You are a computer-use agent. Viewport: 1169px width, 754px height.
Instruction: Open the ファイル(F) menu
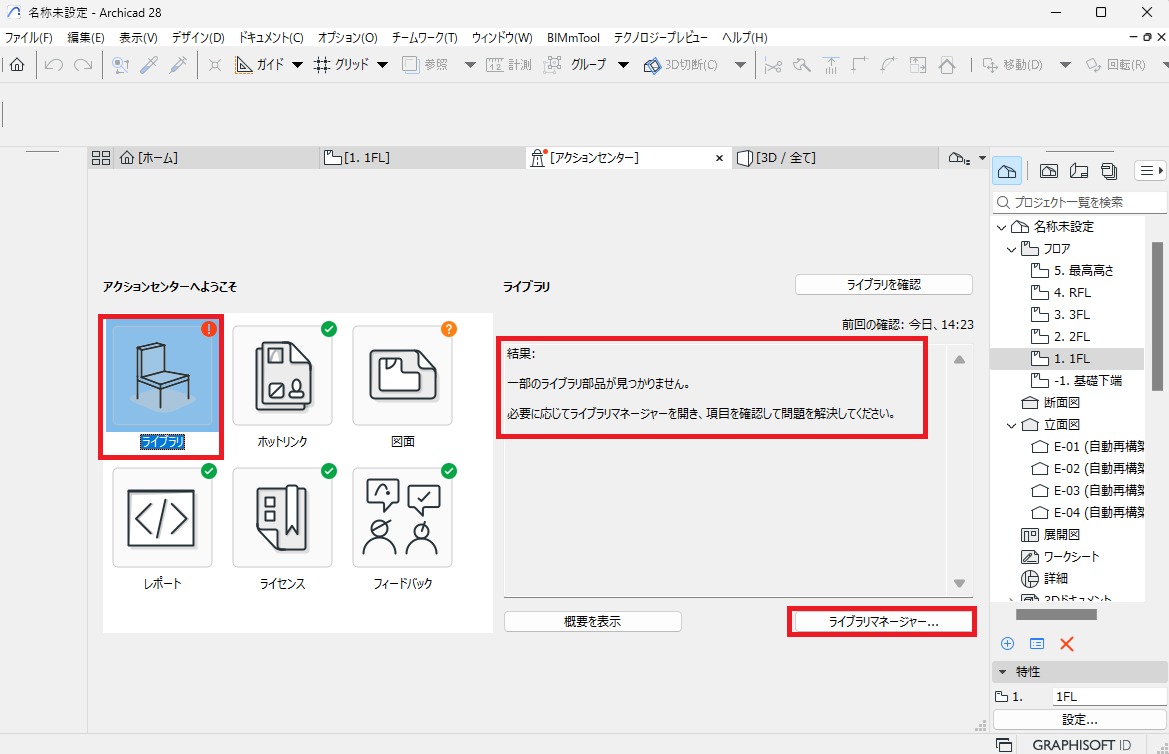(28, 37)
